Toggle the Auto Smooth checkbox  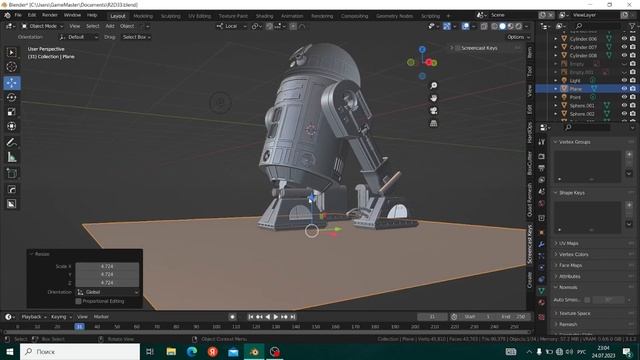(x=587, y=300)
